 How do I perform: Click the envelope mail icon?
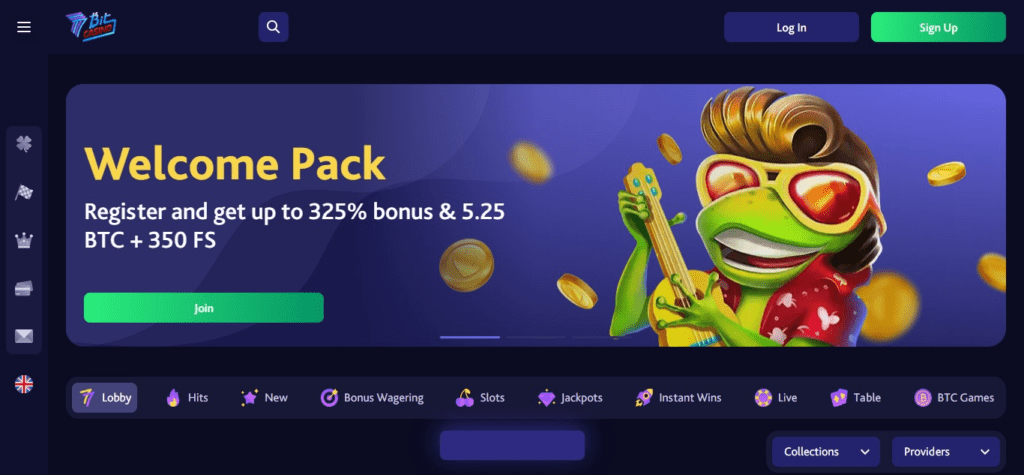click(x=24, y=336)
